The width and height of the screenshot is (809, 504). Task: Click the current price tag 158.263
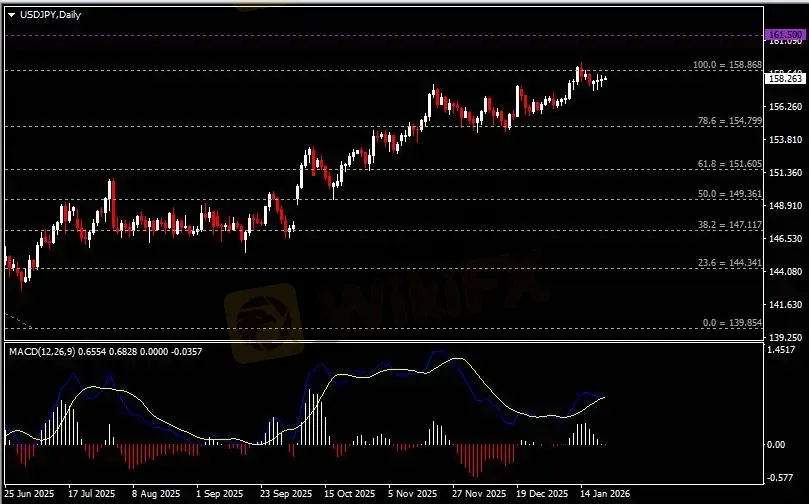click(783, 77)
